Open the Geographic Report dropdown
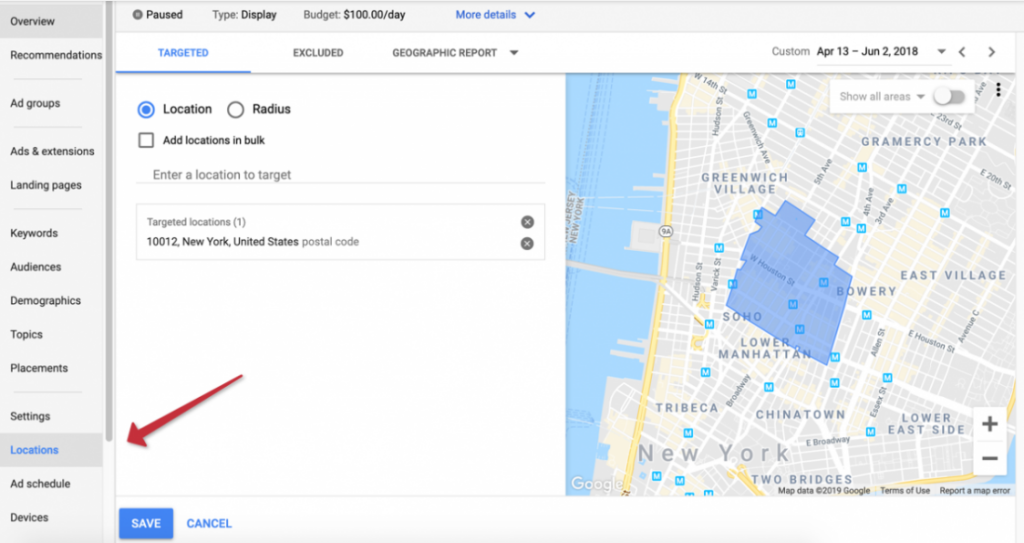 455,53
